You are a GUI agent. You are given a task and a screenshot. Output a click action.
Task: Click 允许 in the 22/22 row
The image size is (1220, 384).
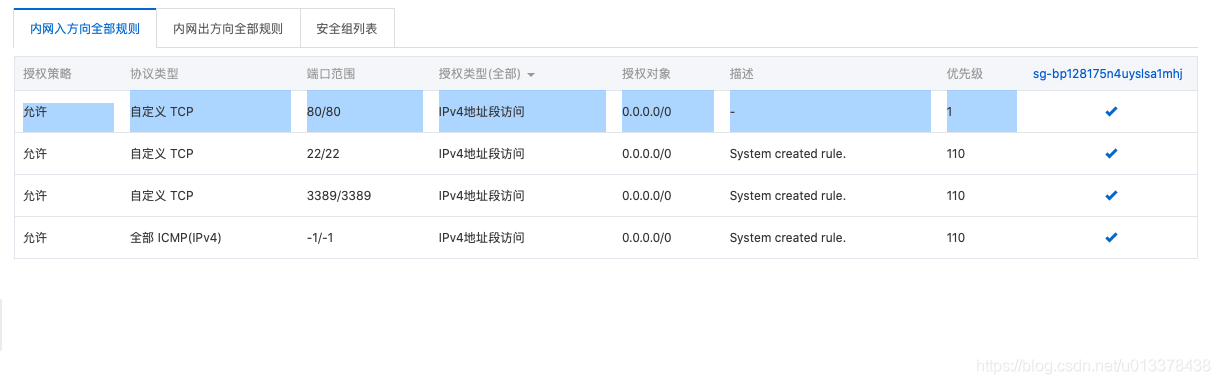tap(35, 154)
